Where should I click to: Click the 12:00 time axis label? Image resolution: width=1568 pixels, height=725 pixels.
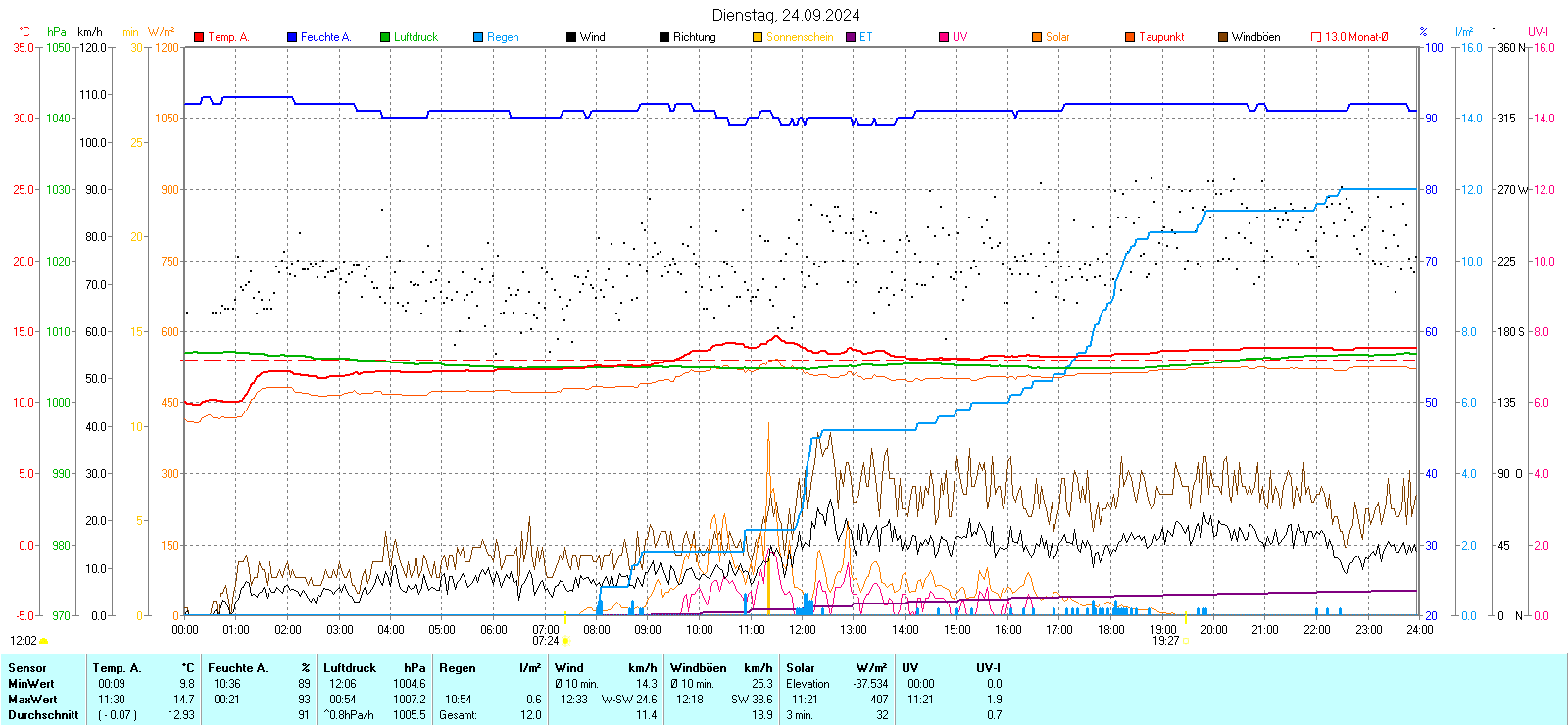pos(802,630)
